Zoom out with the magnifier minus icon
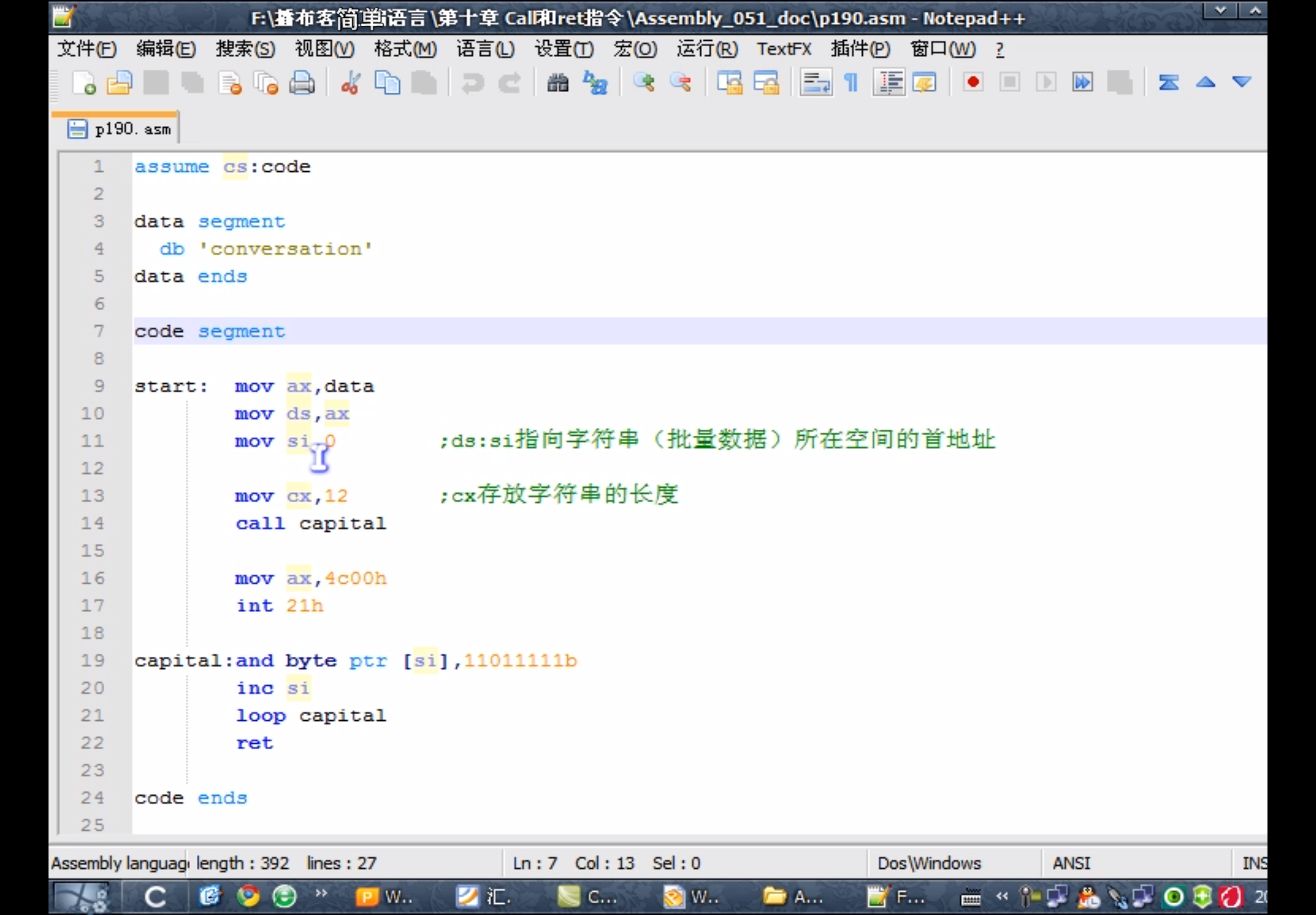 [x=681, y=83]
